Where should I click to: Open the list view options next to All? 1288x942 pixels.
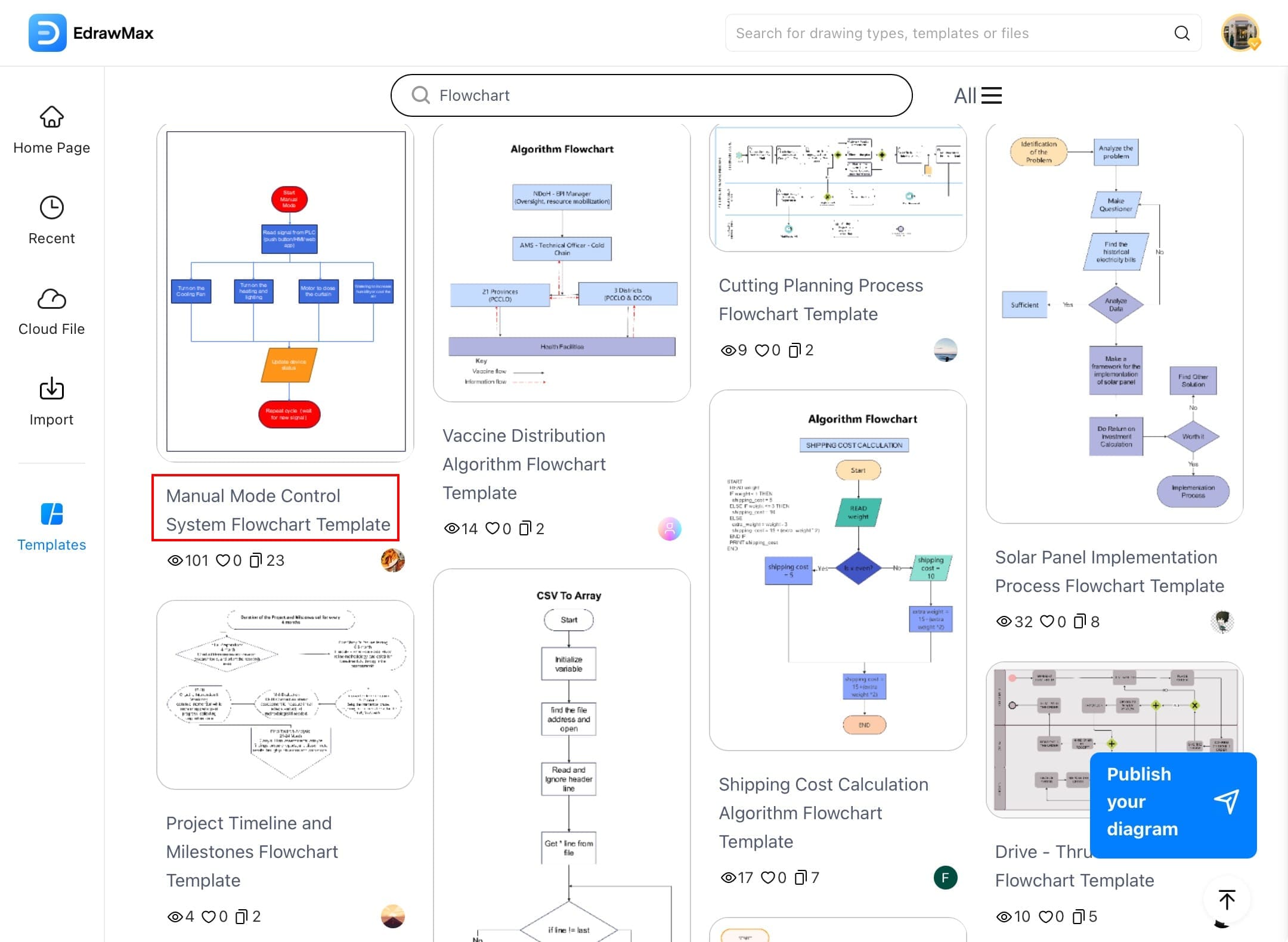pyautogui.click(x=992, y=95)
